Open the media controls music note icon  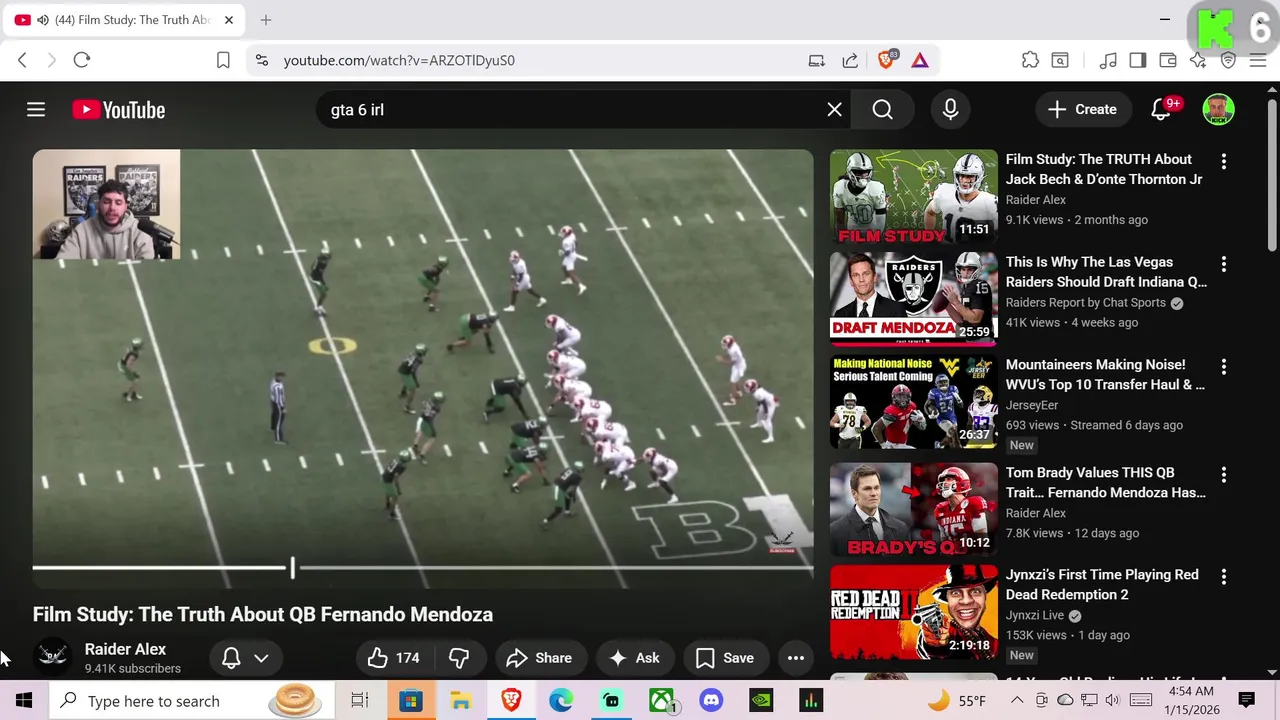1108,60
